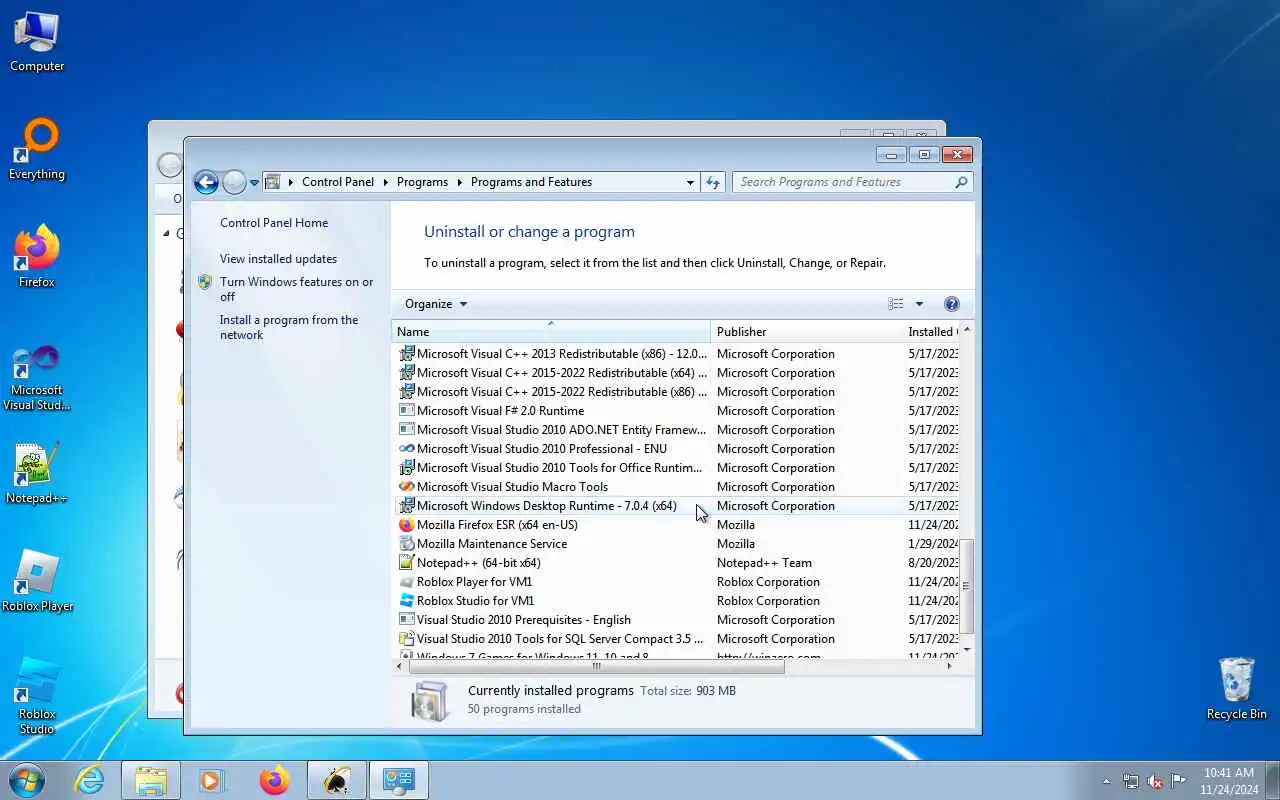Click Programs and Features breadcrumb
The width and height of the screenshot is (1280, 800).
coord(531,182)
